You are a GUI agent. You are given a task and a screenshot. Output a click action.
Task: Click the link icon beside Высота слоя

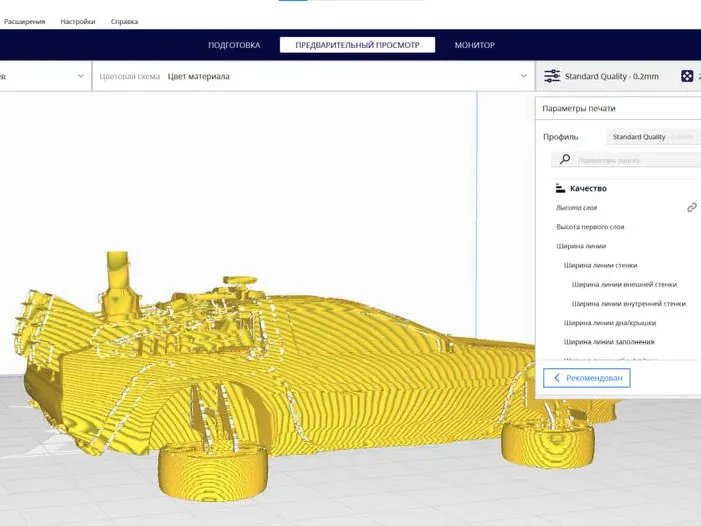(692, 207)
